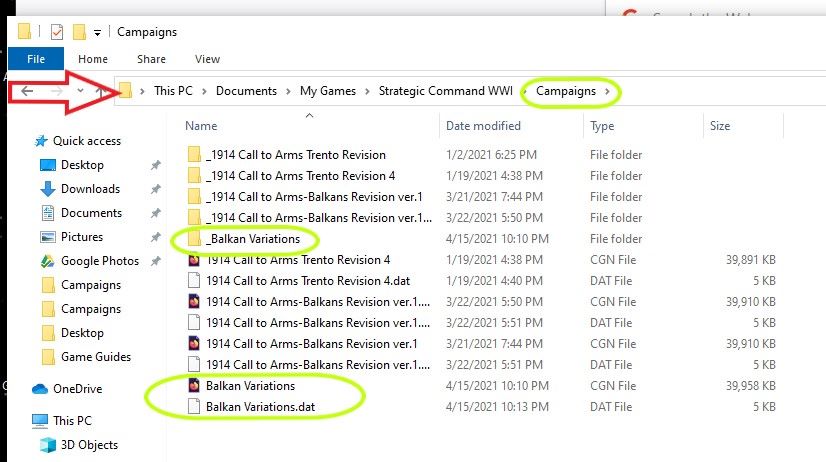Image resolution: width=826 pixels, height=462 pixels.
Task: Select the _Balkan Variations folder icon
Action: [194, 239]
